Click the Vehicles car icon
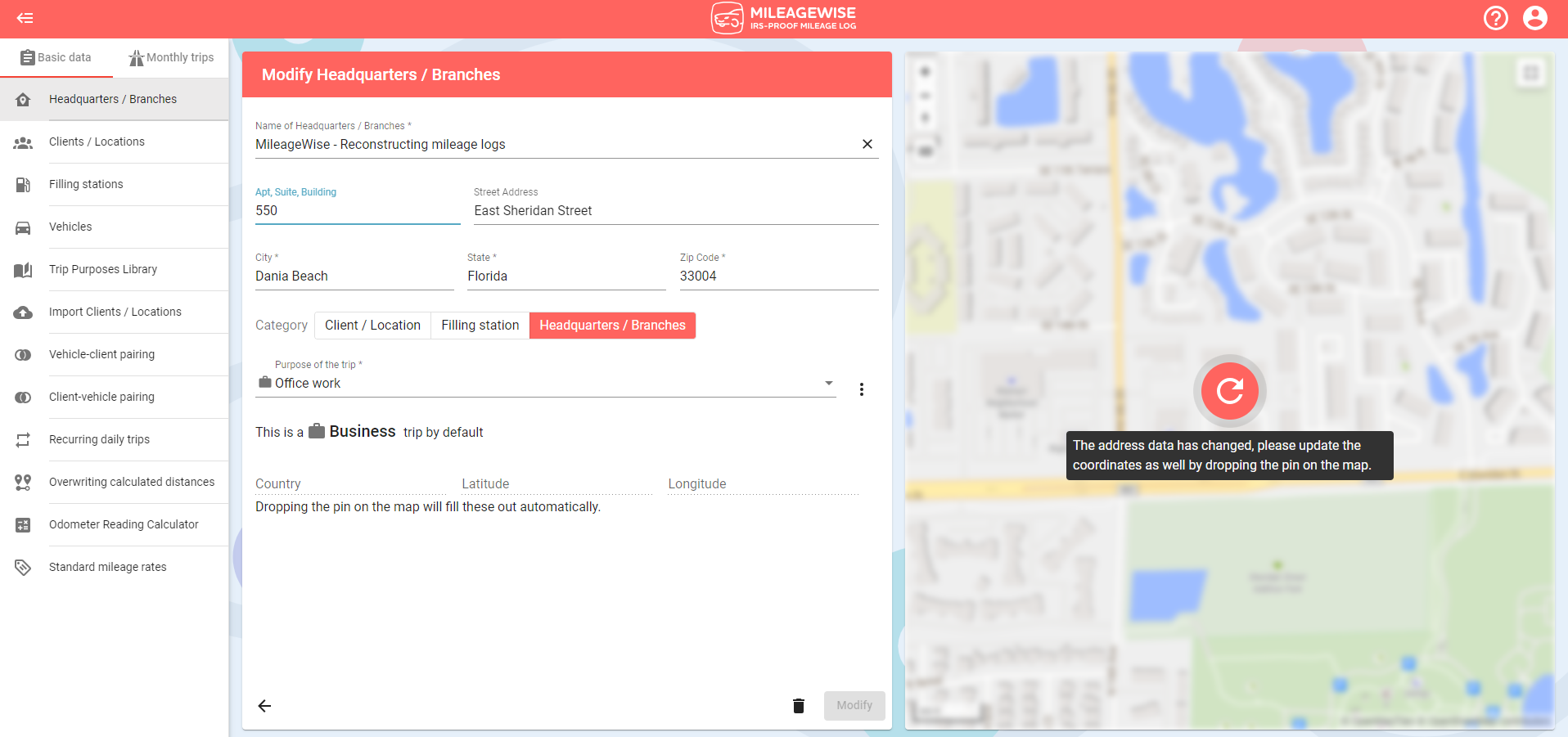 pos(23,227)
